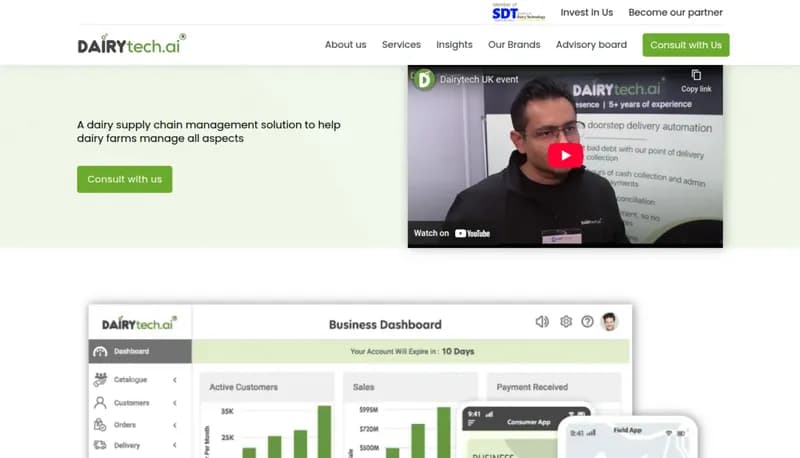Click the Delivery truck sidebar icon
Viewport: 800px width, 458px height.
pos(100,445)
